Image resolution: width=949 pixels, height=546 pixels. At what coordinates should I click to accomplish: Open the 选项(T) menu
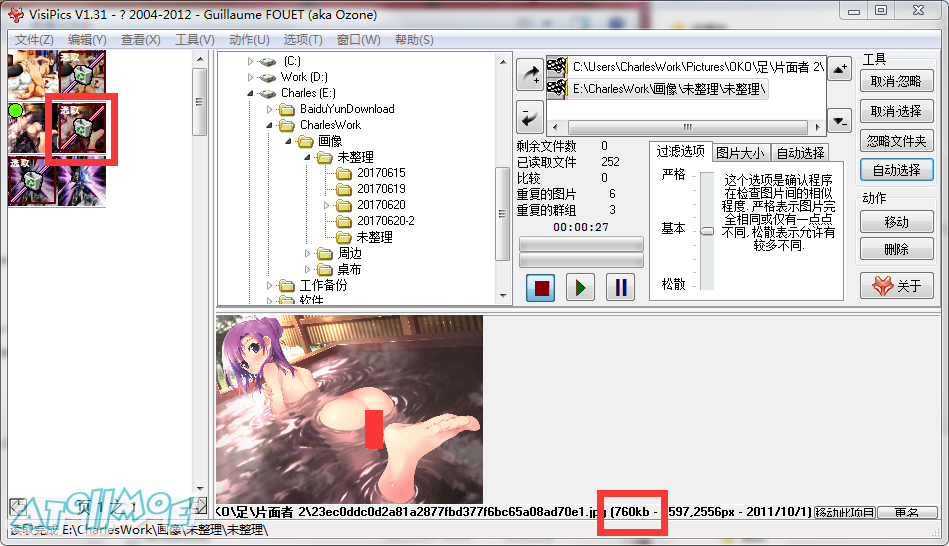tap(303, 40)
